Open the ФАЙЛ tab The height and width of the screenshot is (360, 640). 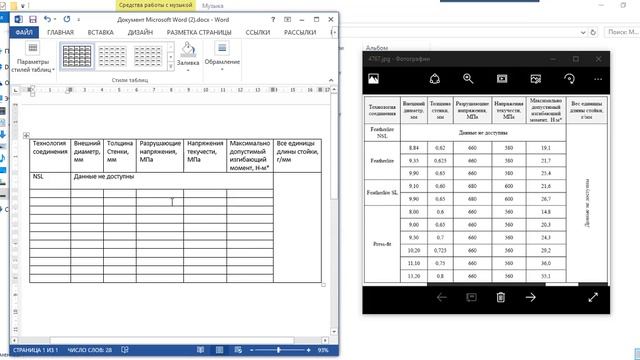click(x=24, y=32)
